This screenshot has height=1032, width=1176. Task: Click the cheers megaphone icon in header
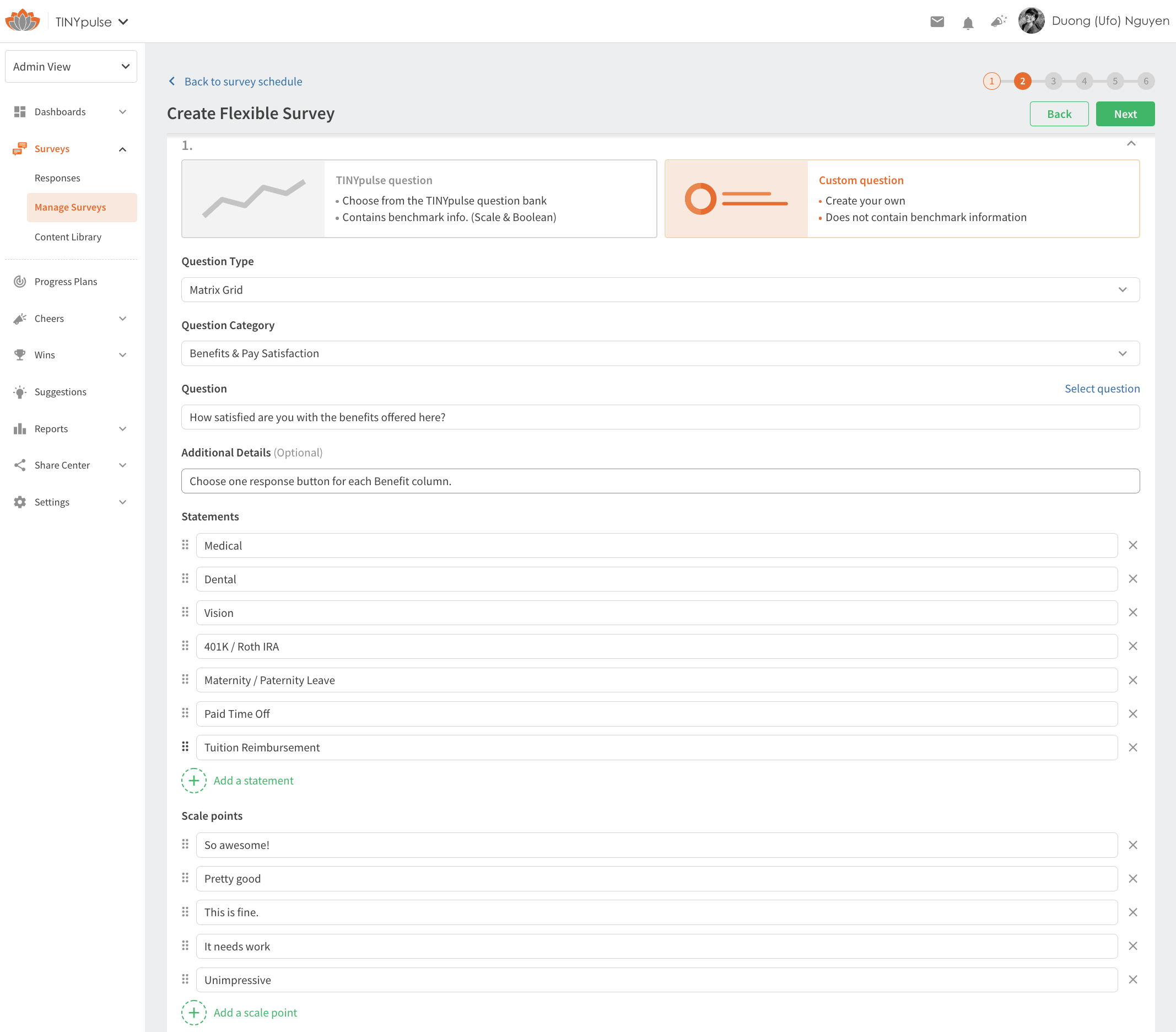click(x=998, y=21)
